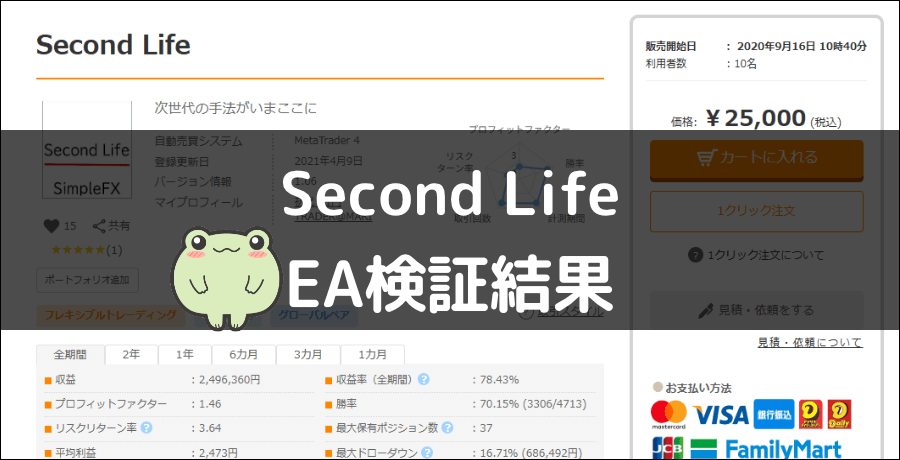This screenshot has height=460, width=900.
Task: Add to cart with カートに入れる button
Action: (x=757, y=159)
